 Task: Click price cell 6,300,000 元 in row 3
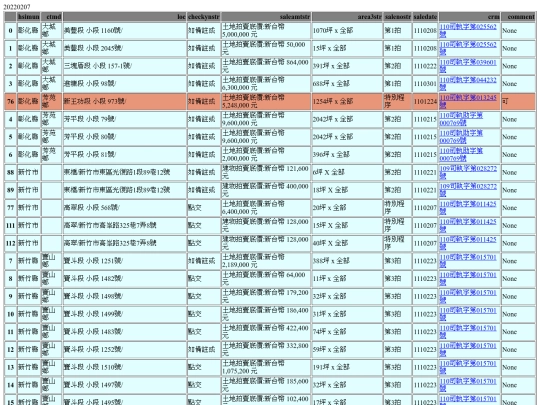pyautogui.click(x=266, y=84)
